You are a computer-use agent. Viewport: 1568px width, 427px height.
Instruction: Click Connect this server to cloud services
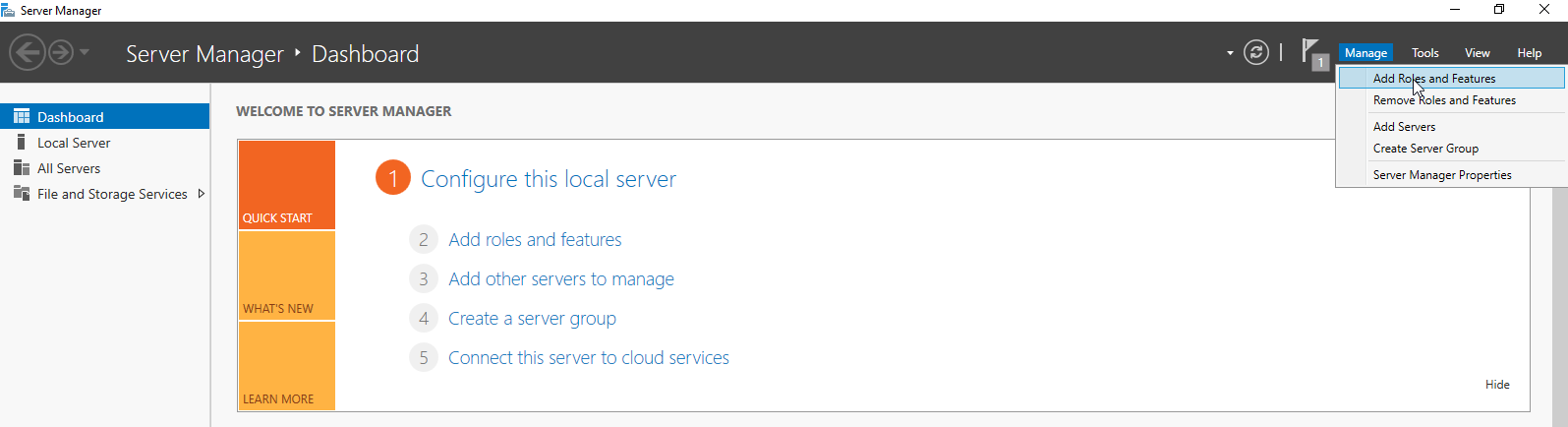tap(589, 357)
